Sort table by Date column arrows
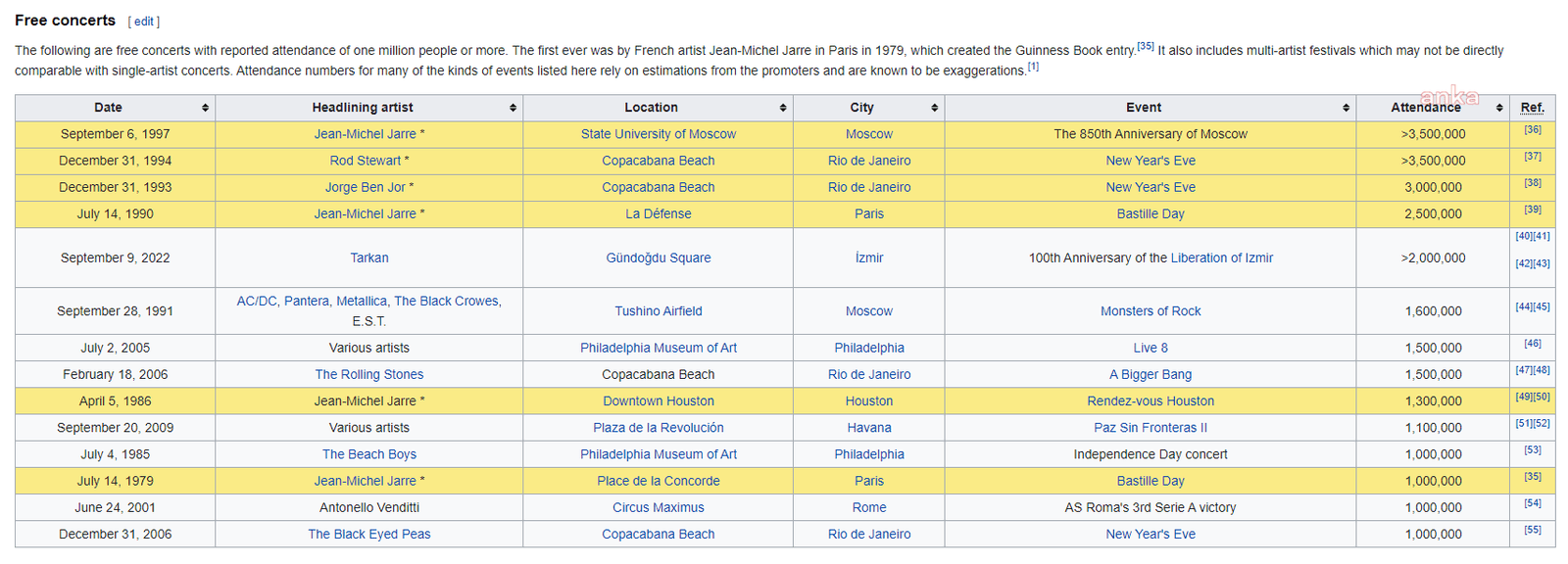 pyautogui.click(x=205, y=108)
